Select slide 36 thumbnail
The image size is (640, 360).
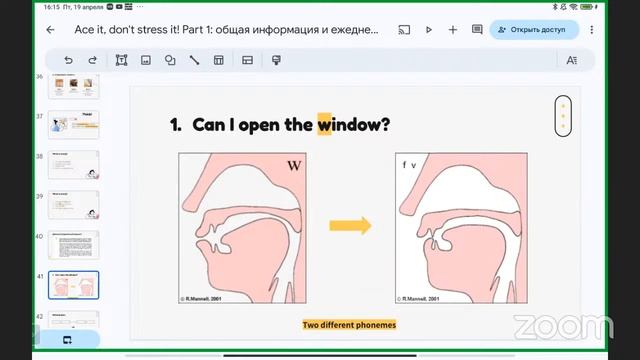[x=73, y=87]
